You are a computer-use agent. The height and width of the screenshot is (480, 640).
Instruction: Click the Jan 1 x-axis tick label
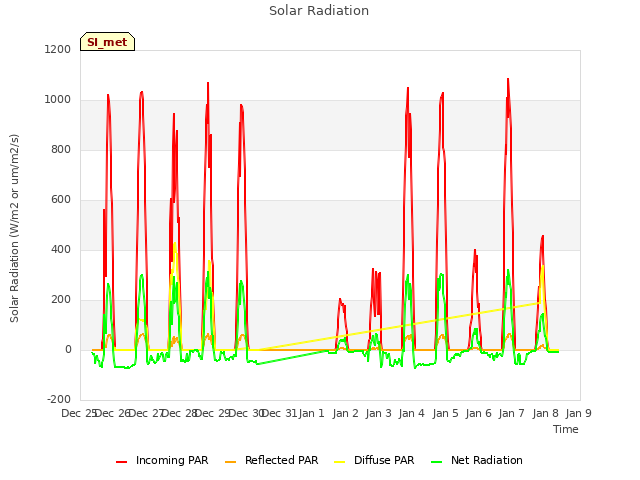(x=311, y=413)
